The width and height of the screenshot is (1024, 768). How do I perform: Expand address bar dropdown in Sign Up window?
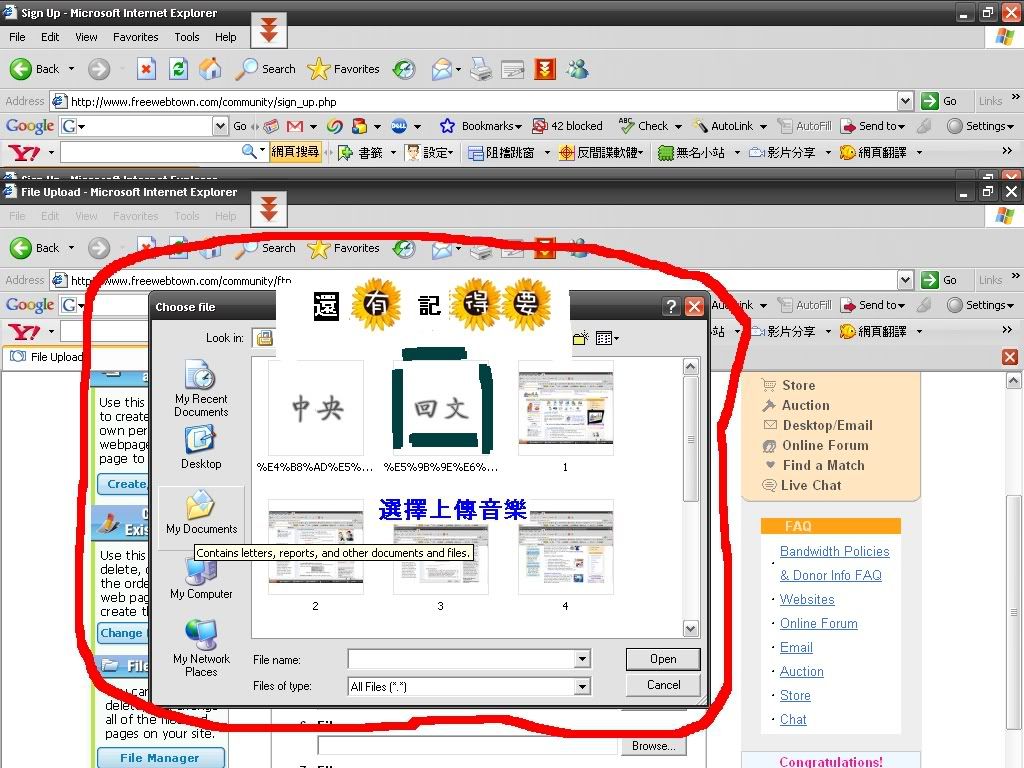coord(905,101)
